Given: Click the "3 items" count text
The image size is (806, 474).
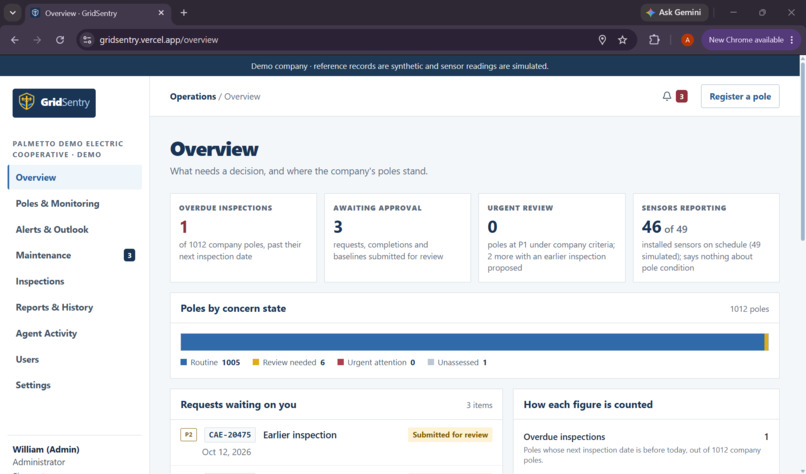Looking at the screenshot, I should coord(479,405).
